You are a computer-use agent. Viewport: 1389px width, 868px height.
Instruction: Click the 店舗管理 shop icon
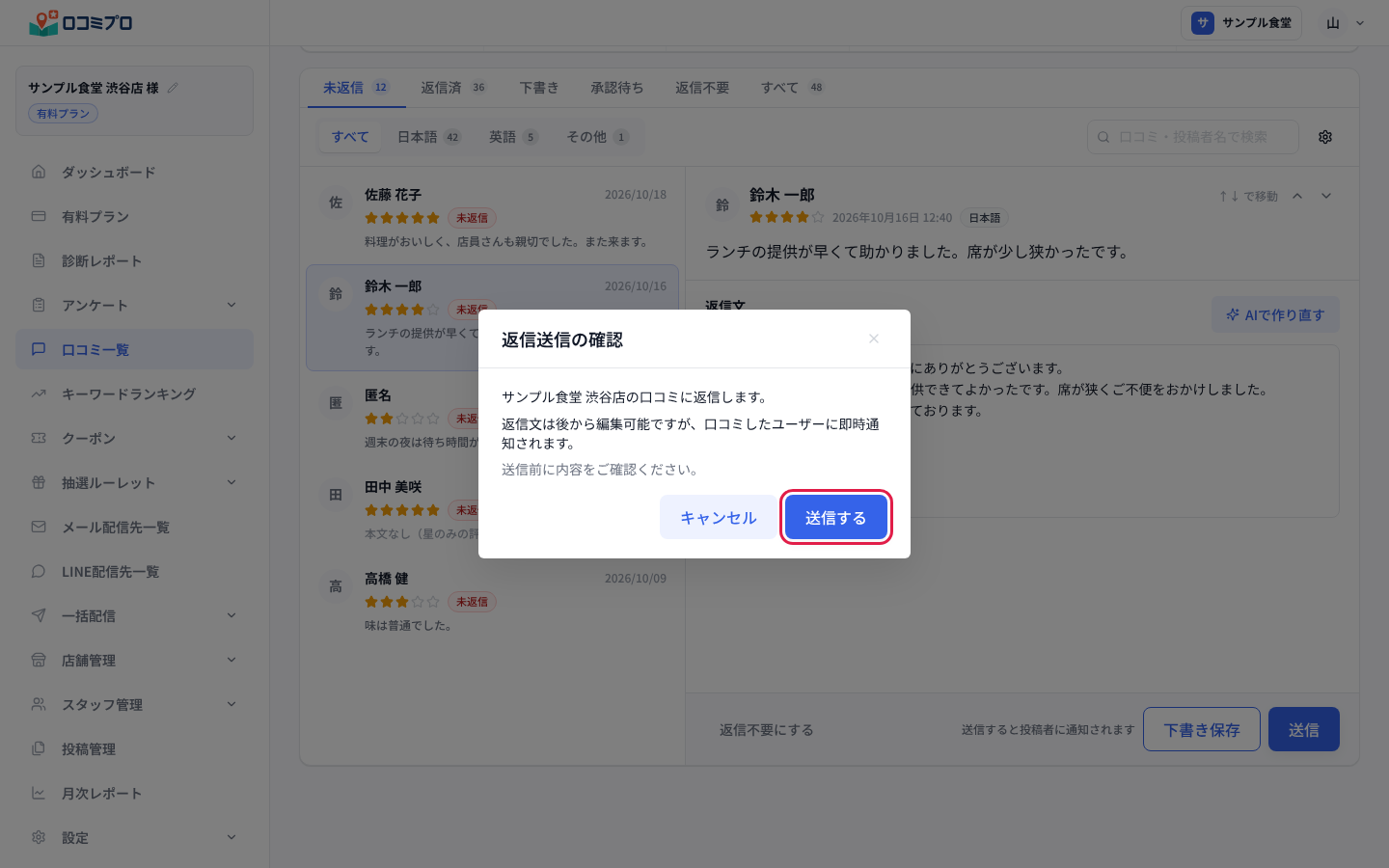39,660
